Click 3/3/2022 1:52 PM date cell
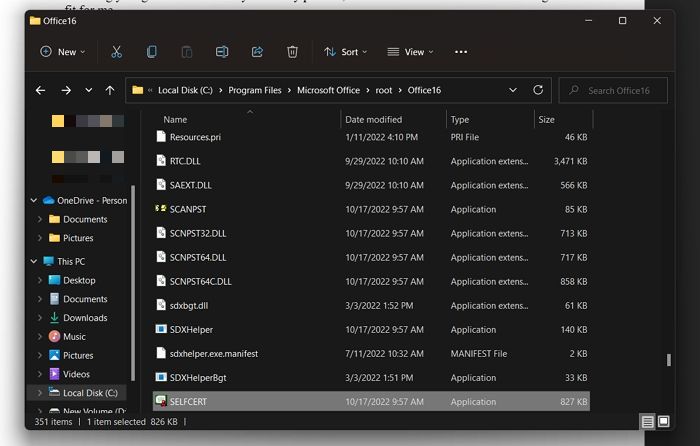Image resolution: width=700 pixels, height=446 pixels. (x=379, y=305)
